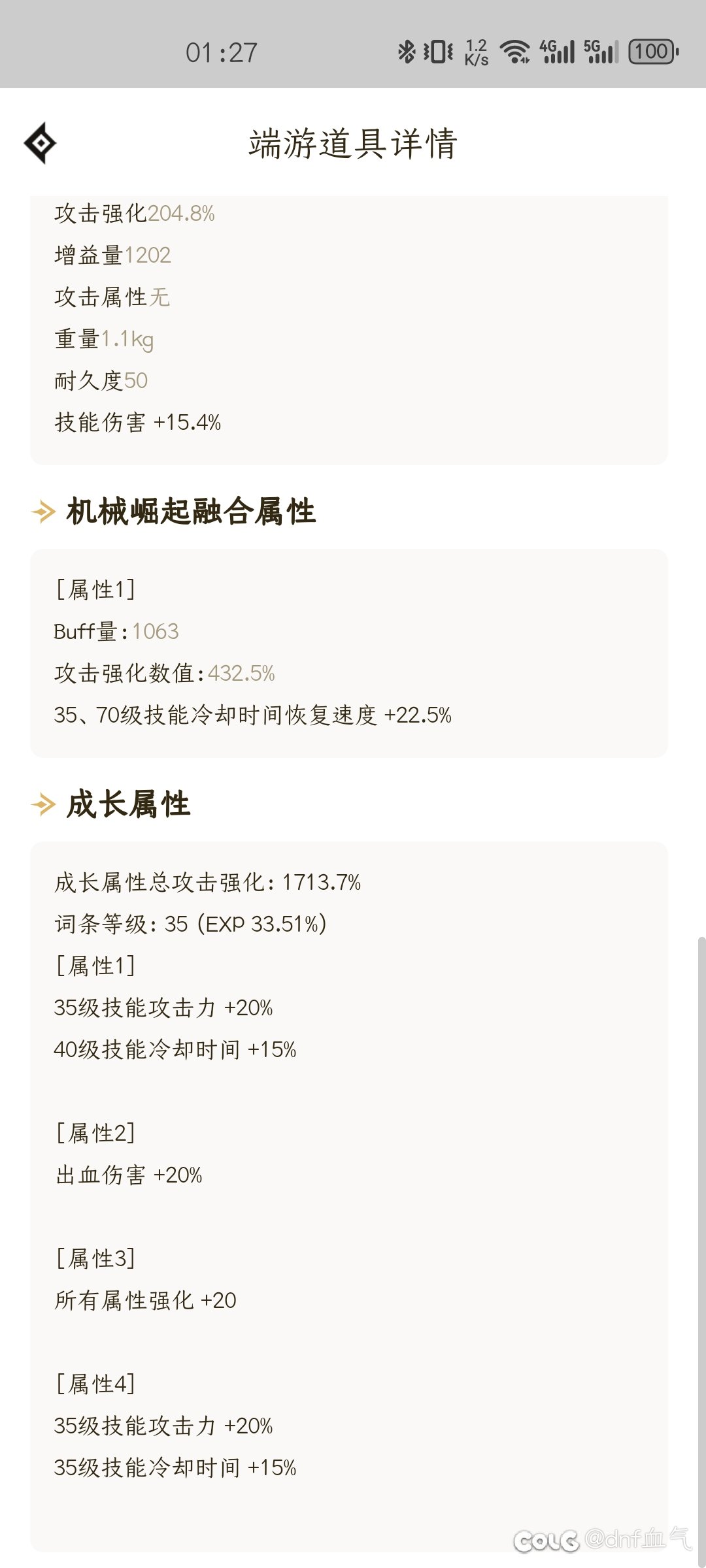706x1568 pixels.
Task: Tap the arrow icon beside 机械崛起融合属性
Action: pos(43,512)
